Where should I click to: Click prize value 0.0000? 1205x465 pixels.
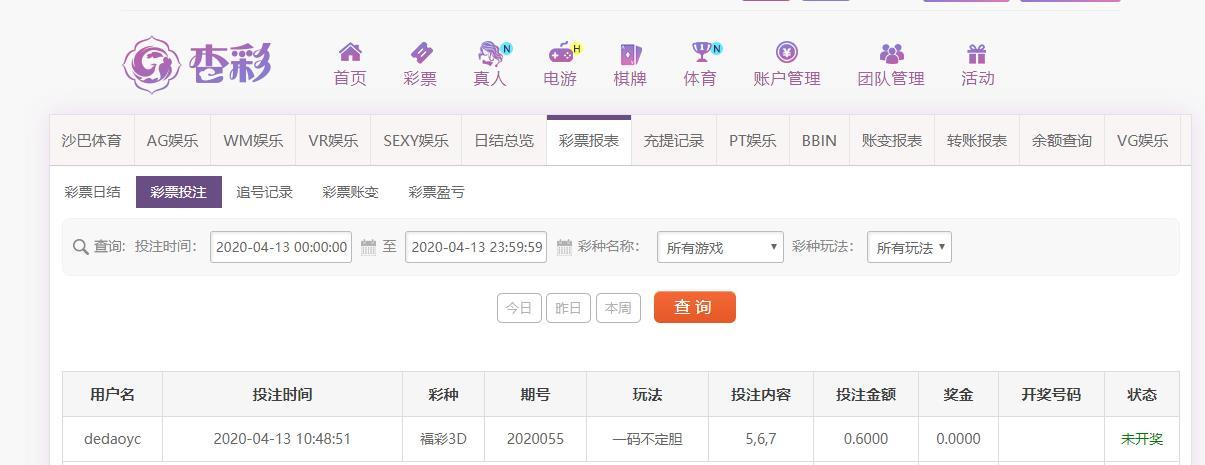tap(958, 439)
